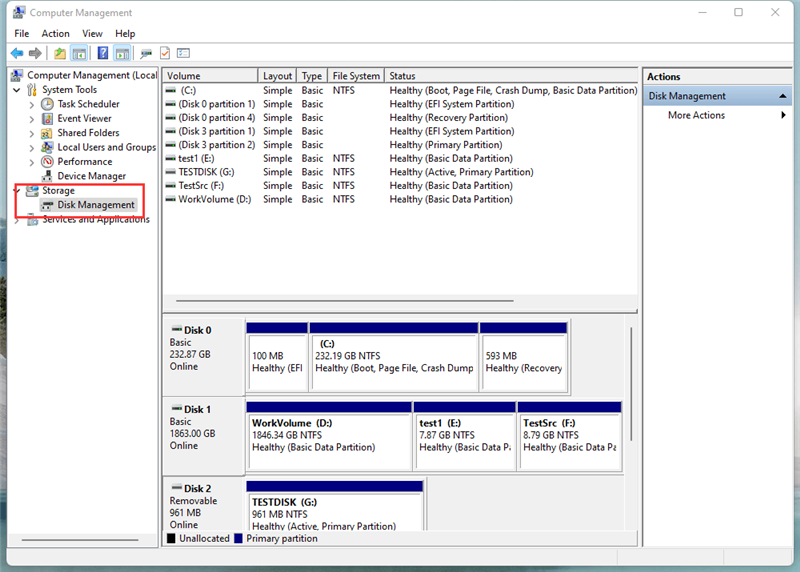Viewport: 800px width, 572px height.
Task: Click the Local Users and Groups icon
Action: (47, 147)
